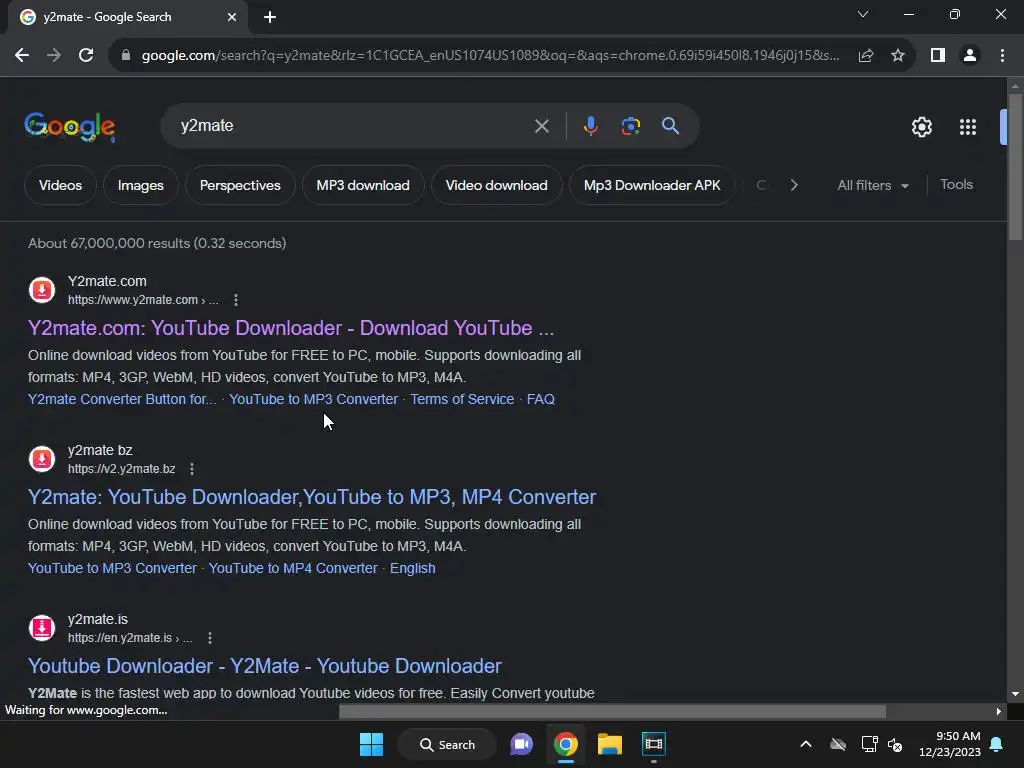The height and width of the screenshot is (768, 1024).
Task: Click the lock icon in the address bar
Action: tap(126, 56)
